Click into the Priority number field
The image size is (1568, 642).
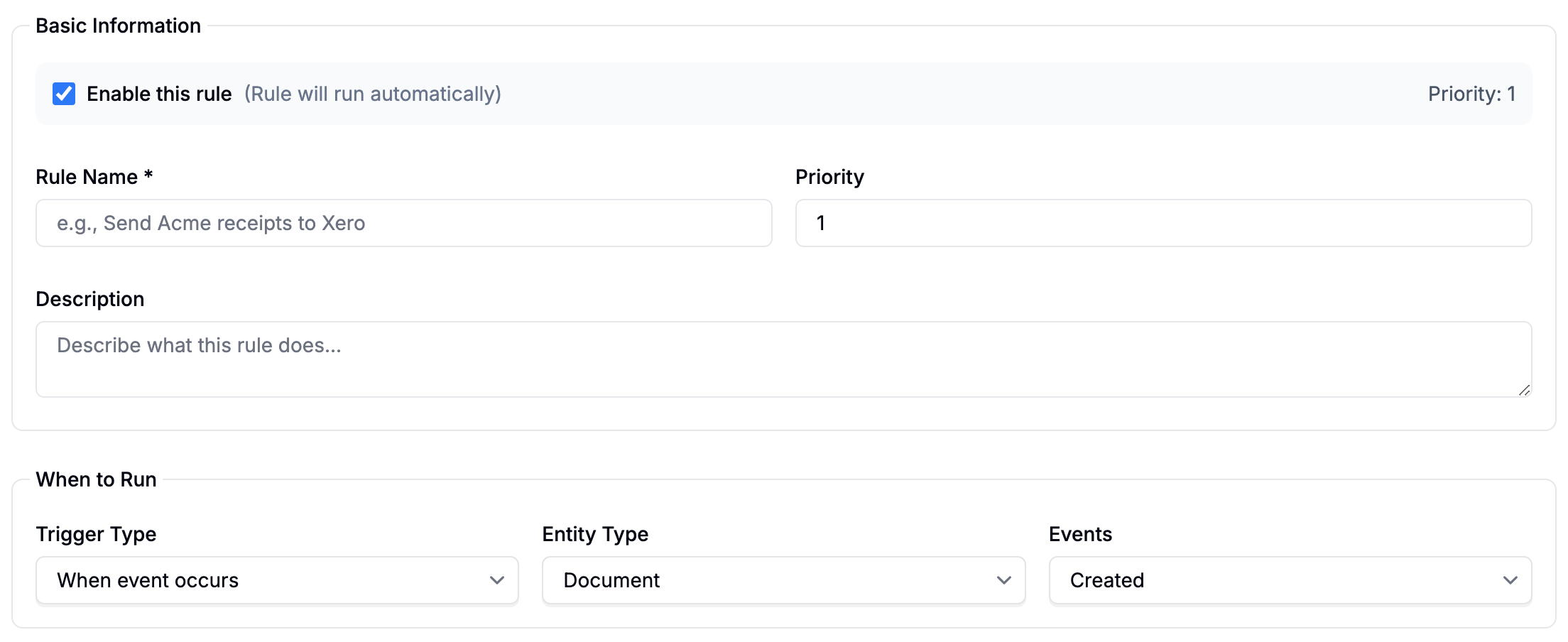[1163, 223]
